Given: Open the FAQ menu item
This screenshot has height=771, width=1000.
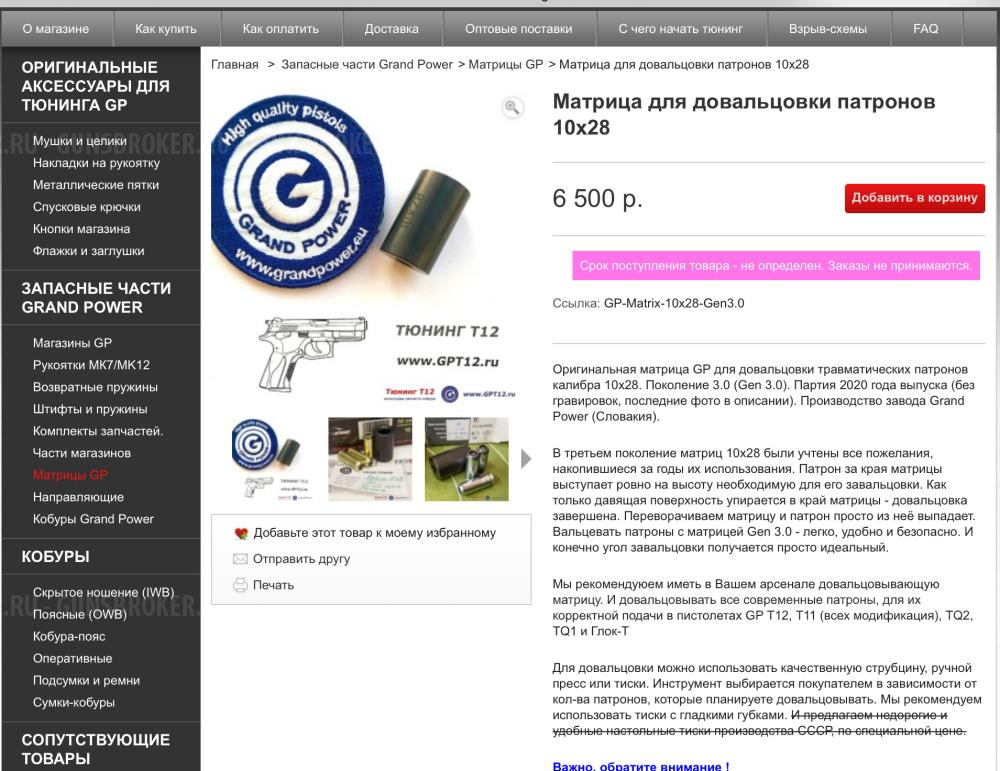Looking at the screenshot, I should pos(925,29).
